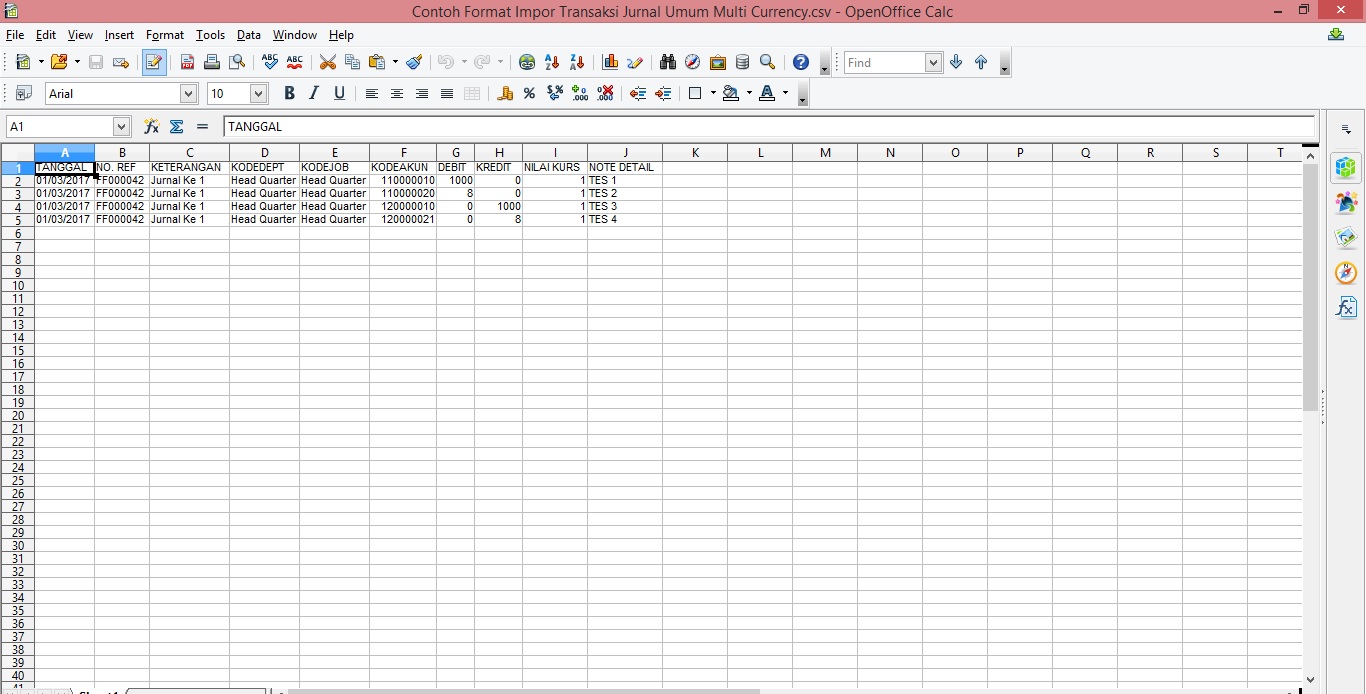Open Font Color picker

[x=767, y=93]
